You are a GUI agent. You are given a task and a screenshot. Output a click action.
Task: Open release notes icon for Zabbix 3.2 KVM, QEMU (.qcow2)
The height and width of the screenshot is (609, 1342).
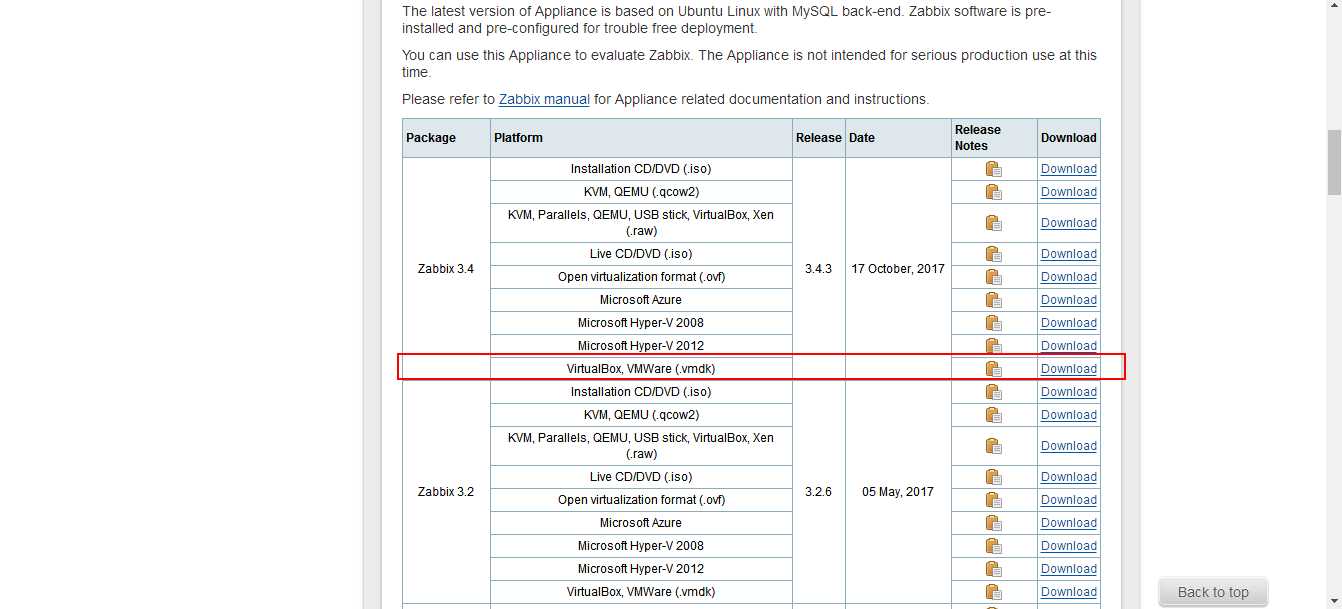993,415
